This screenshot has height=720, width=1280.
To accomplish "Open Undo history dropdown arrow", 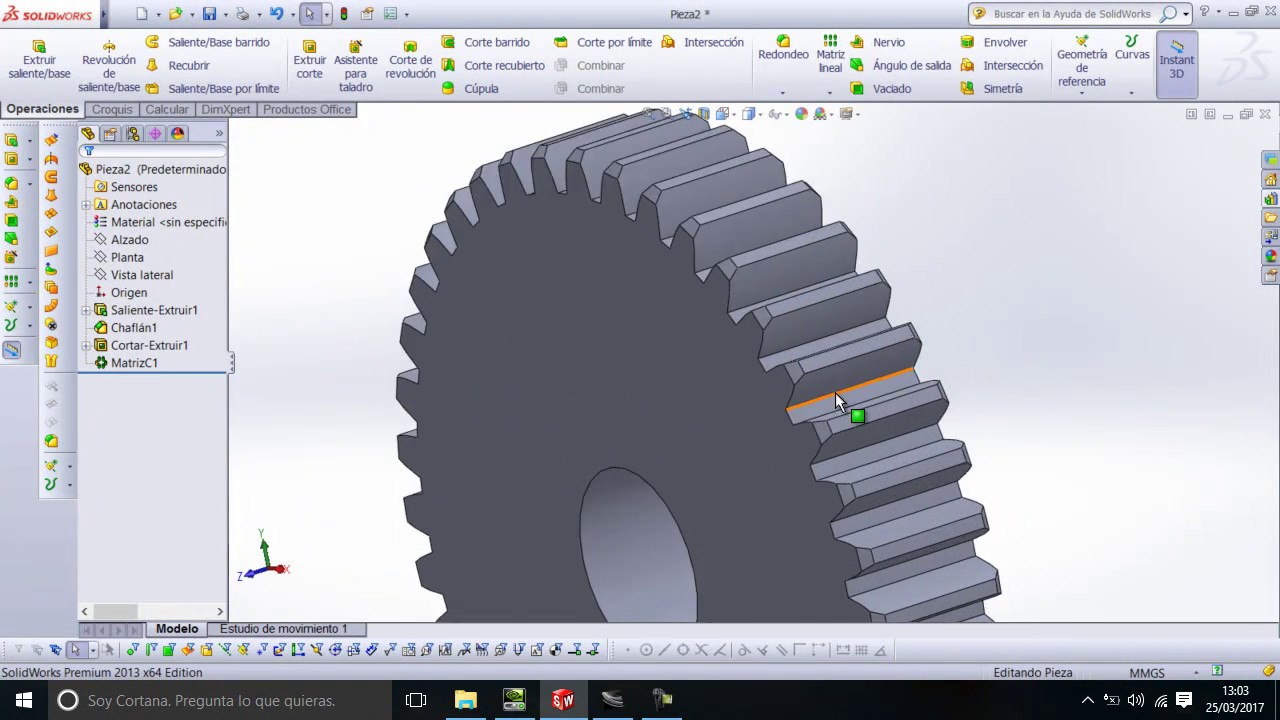I will (x=292, y=15).
